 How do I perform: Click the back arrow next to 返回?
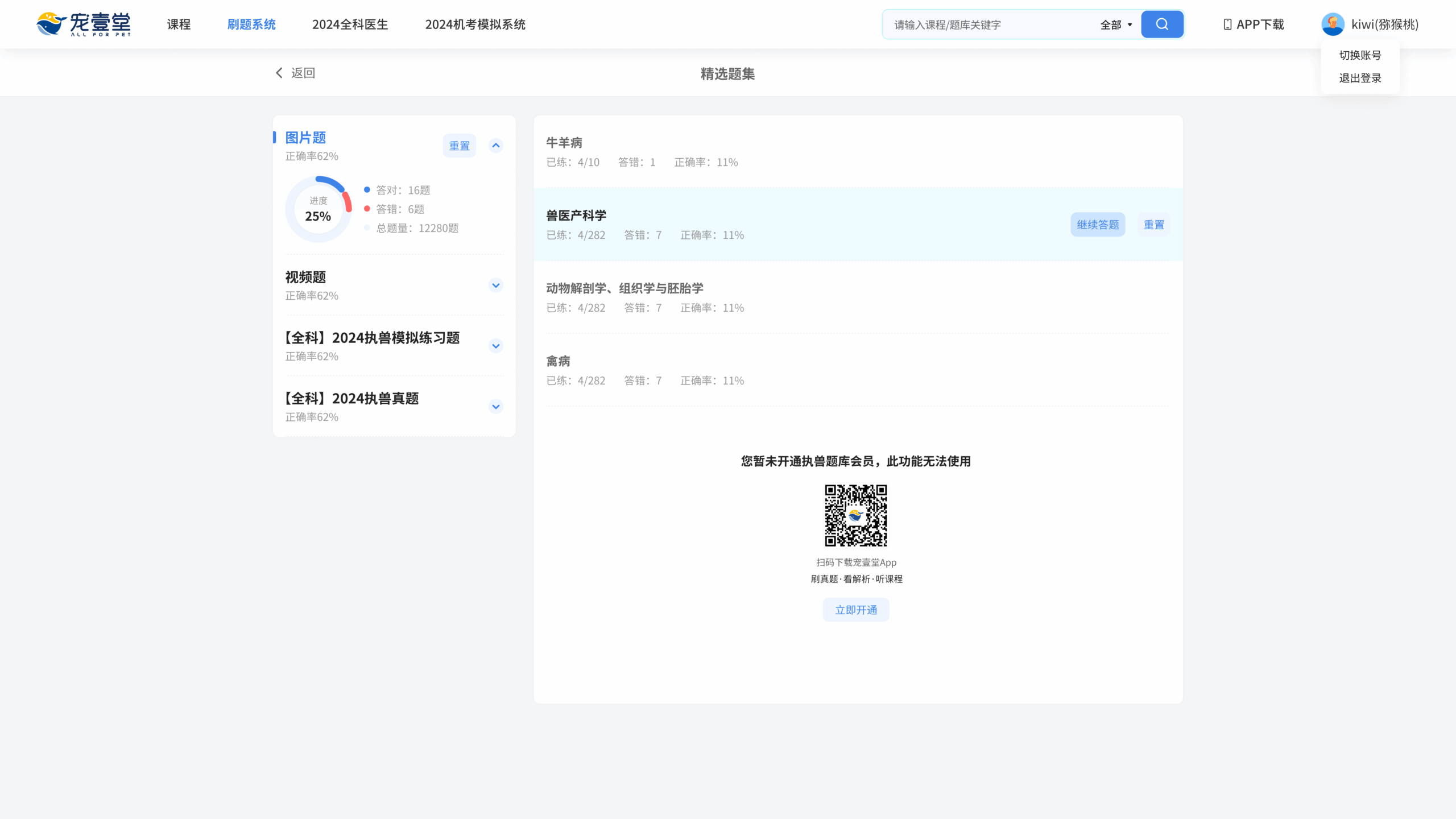point(279,73)
